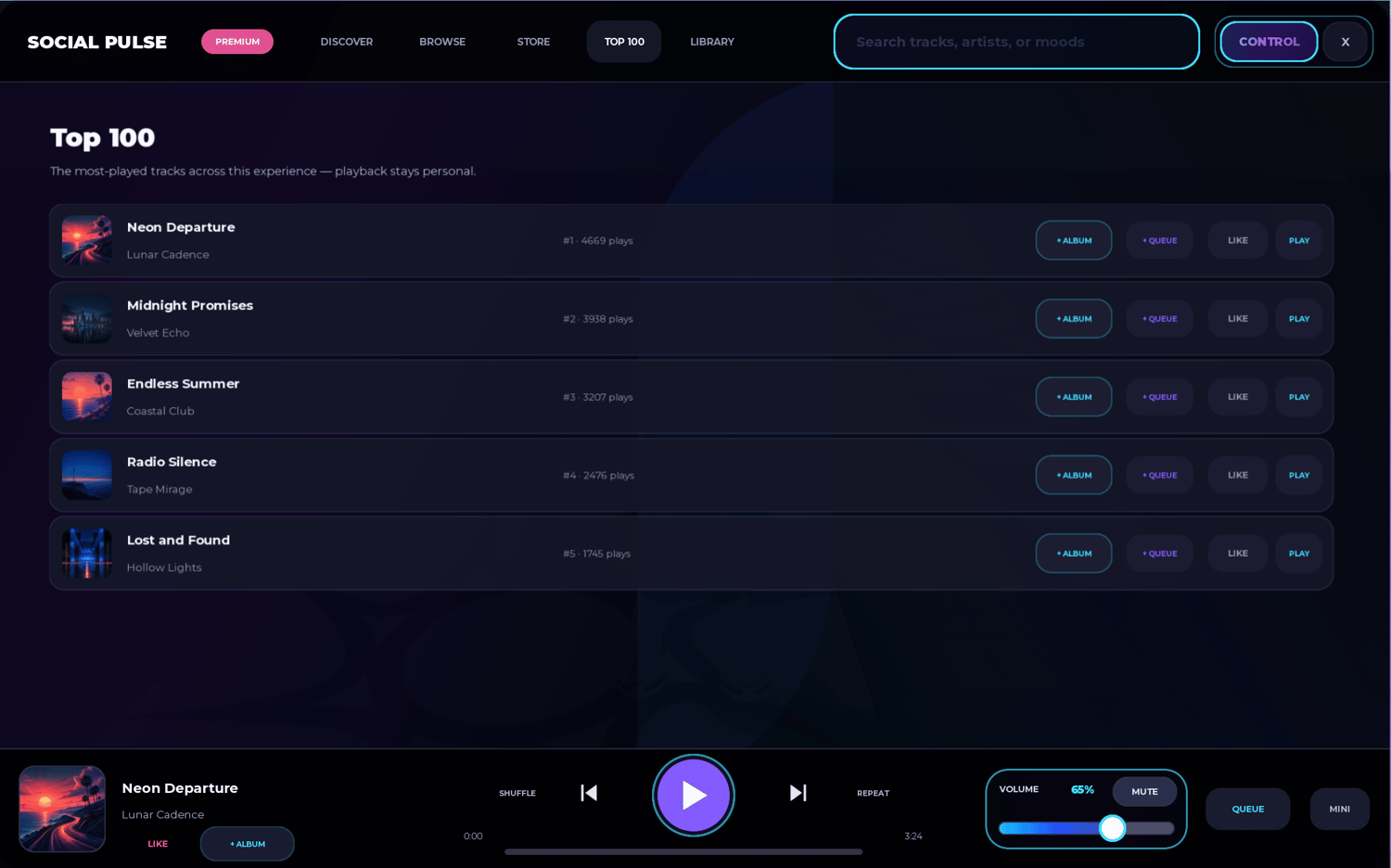Viewport: 1391px width, 868px height.
Task: Focus the search tracks input field
Action: (1016, 42)
